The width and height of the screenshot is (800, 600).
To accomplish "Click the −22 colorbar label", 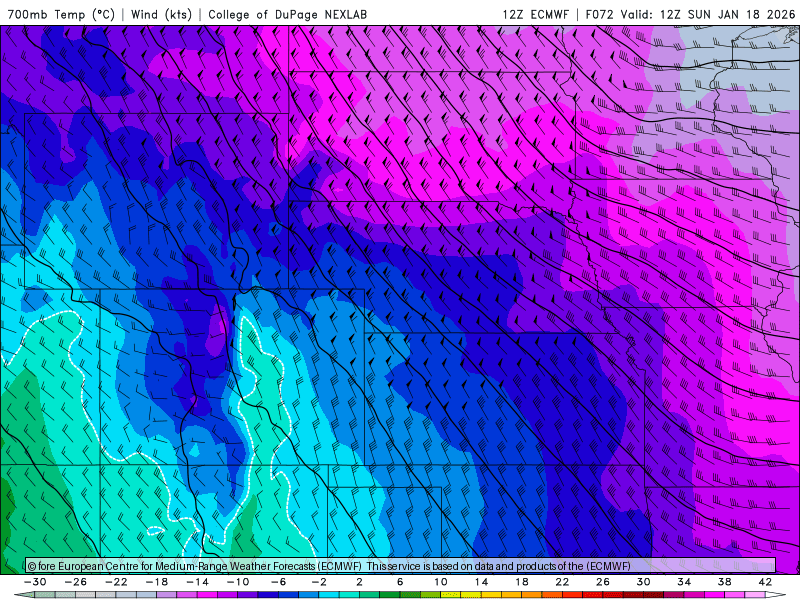I will click(116, 582).
